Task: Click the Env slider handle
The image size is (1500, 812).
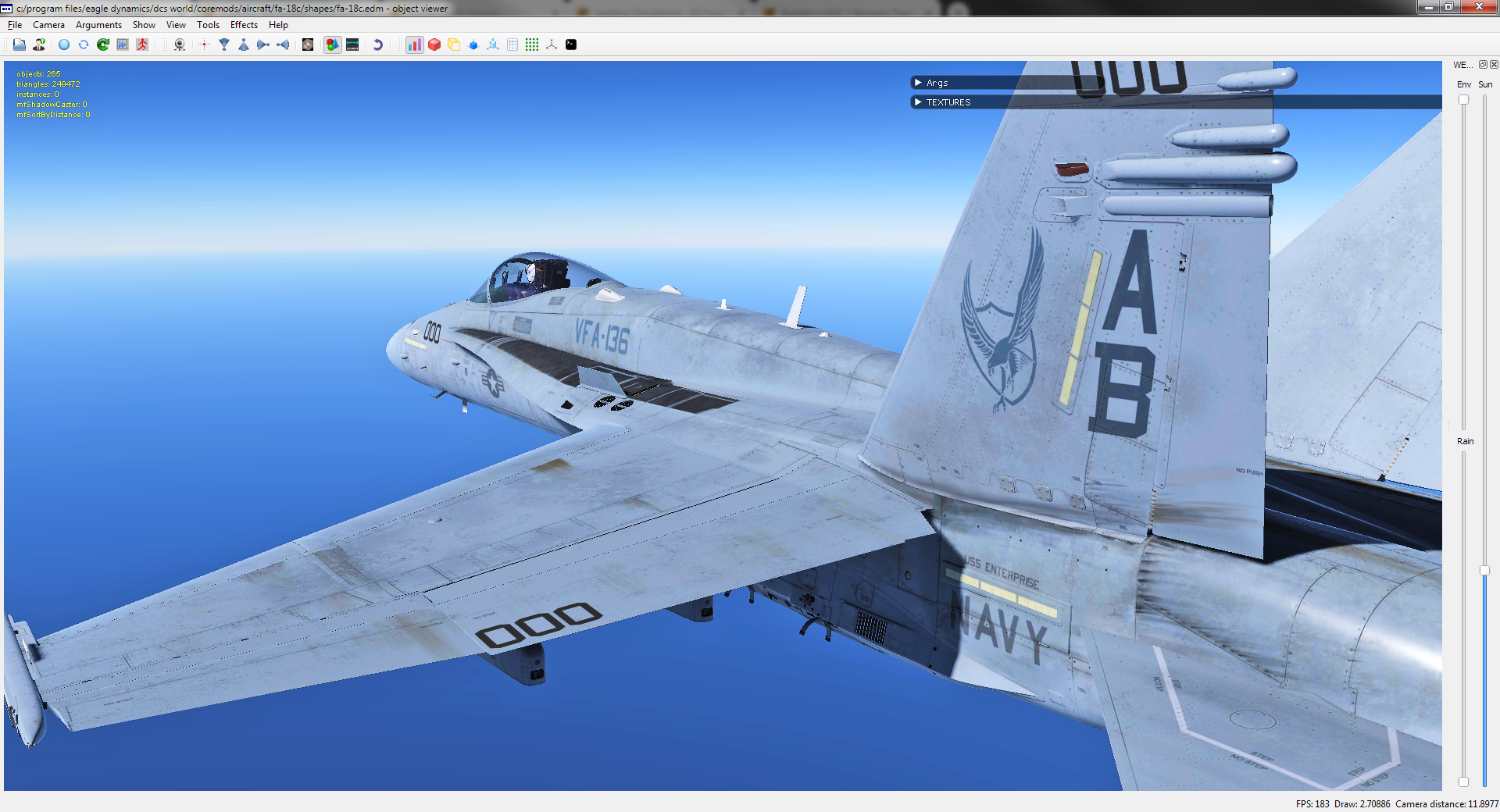Action: [x=1464, y=100]
